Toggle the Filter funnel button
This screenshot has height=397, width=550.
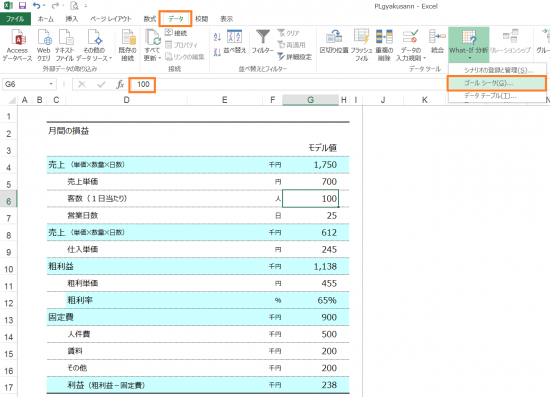tap(262, 42)
